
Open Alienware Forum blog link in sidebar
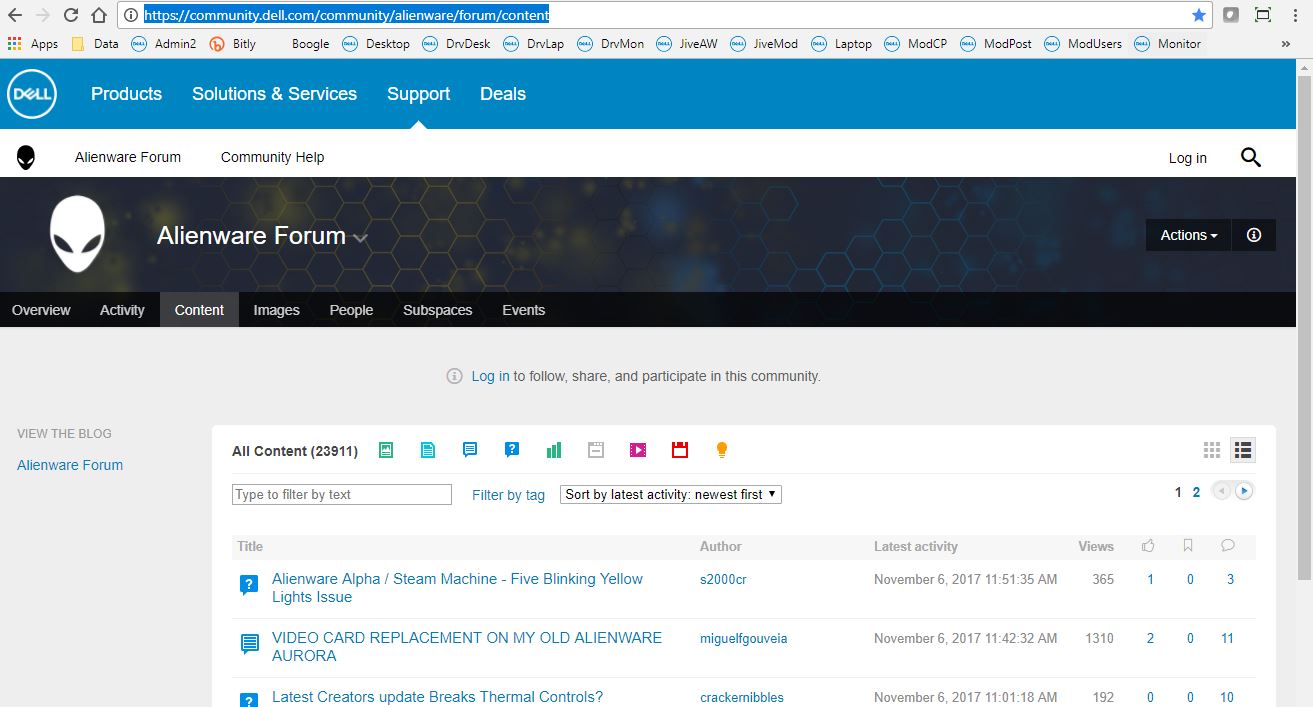(70, 465)
